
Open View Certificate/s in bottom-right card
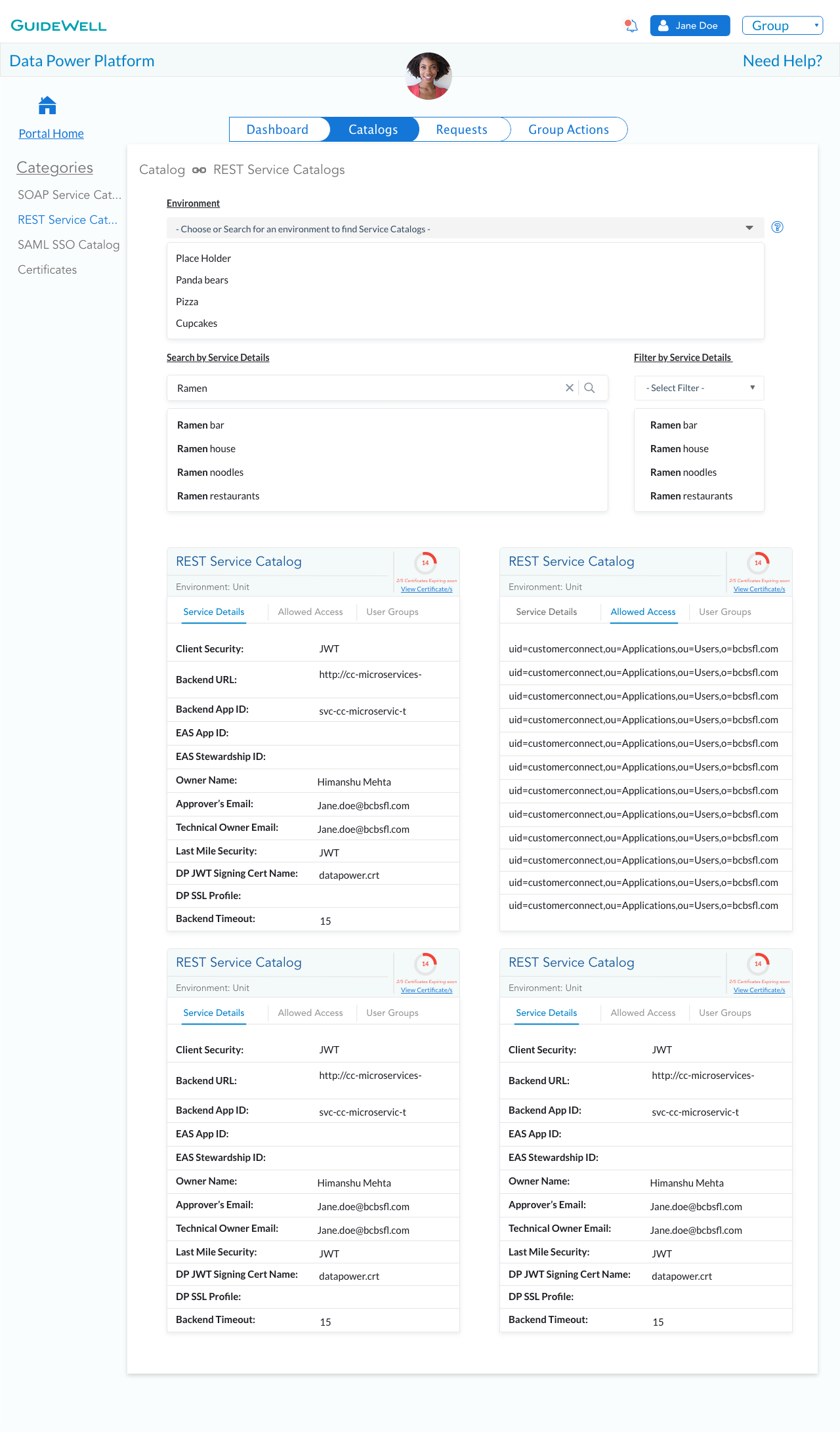click(759, 990)
